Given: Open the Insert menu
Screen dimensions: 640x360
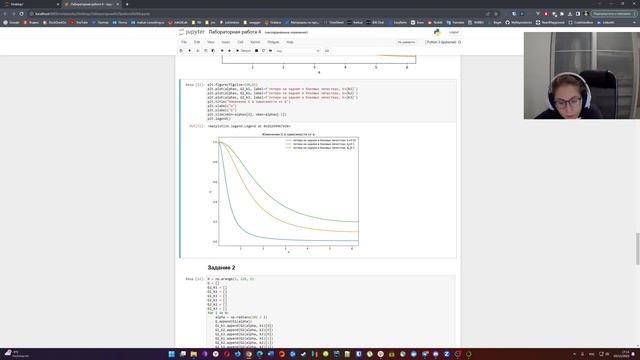Looking at the screenshot, I should click(x=226, y=42).
